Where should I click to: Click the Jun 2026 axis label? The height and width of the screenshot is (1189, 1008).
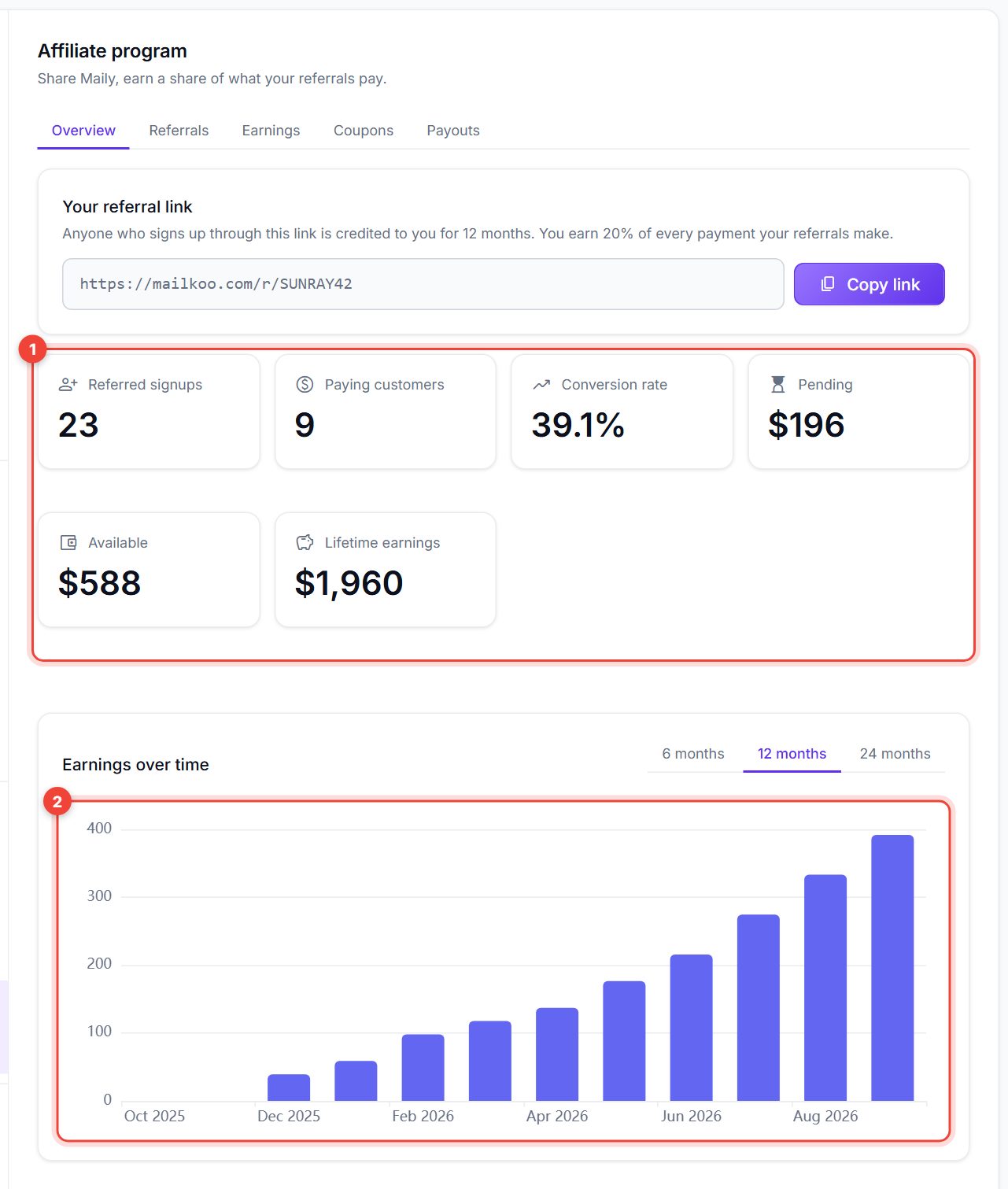click(691, 1116)
